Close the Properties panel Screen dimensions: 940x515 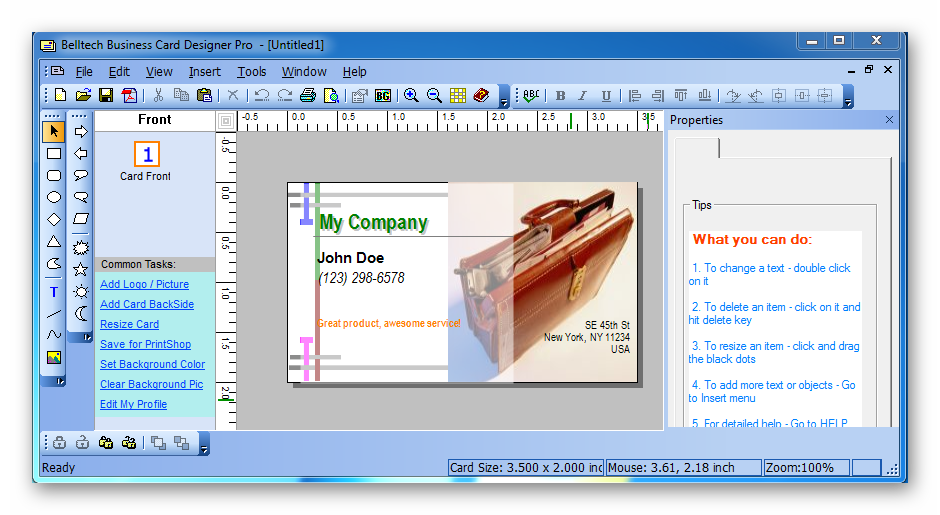889,120
